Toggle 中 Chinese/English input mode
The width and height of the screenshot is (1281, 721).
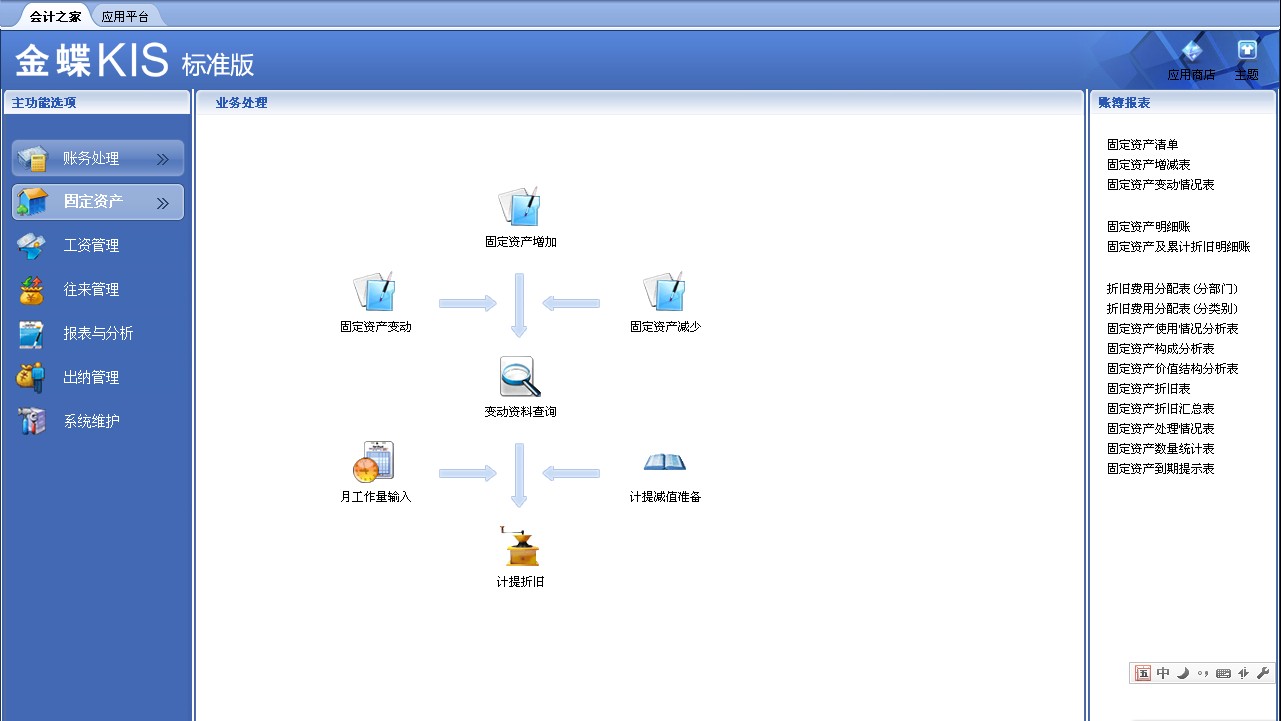1163,673
